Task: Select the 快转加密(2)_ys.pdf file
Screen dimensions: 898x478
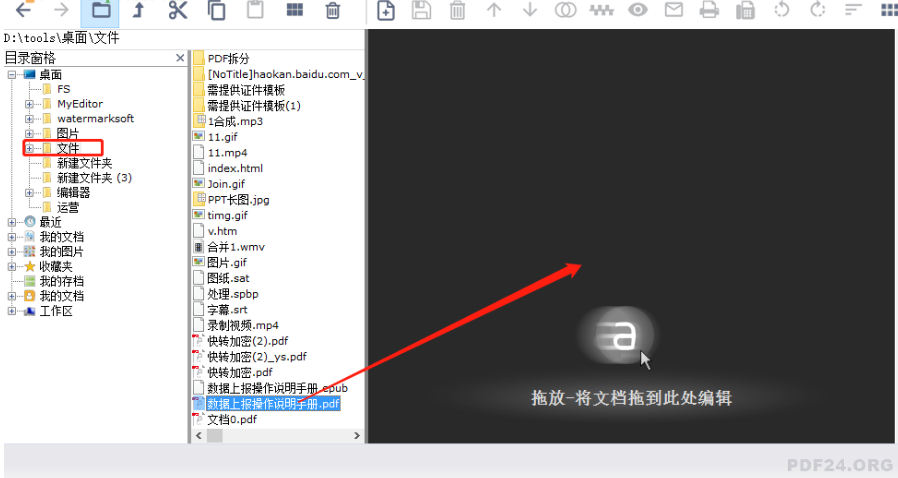Action: tap(257, 357)
